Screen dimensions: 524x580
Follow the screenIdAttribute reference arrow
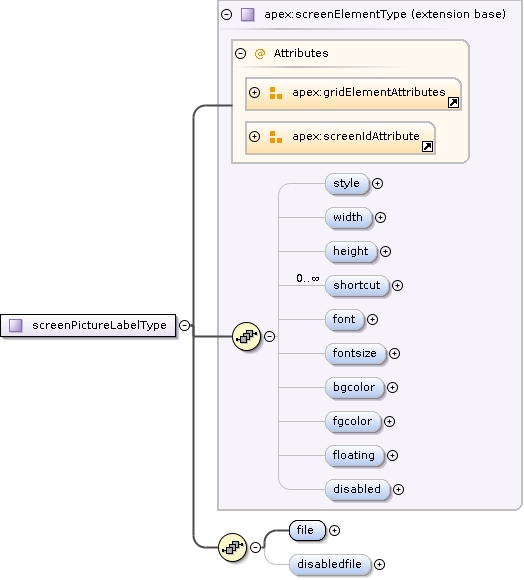427,146
